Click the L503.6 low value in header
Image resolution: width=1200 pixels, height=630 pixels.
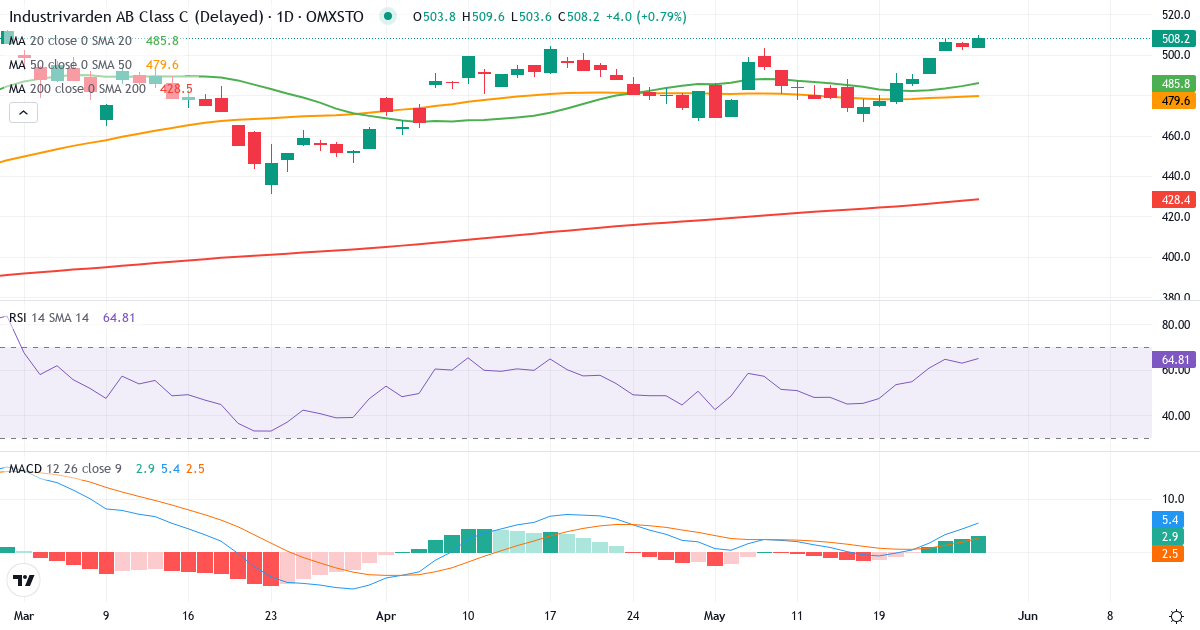click(x=533, y=16)
